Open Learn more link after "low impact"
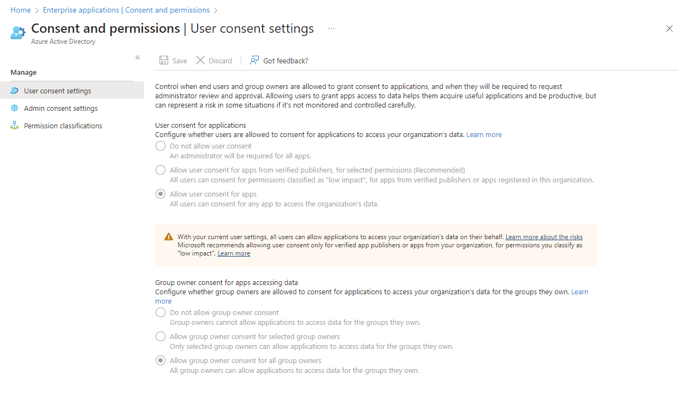 [x=234, y=254]
